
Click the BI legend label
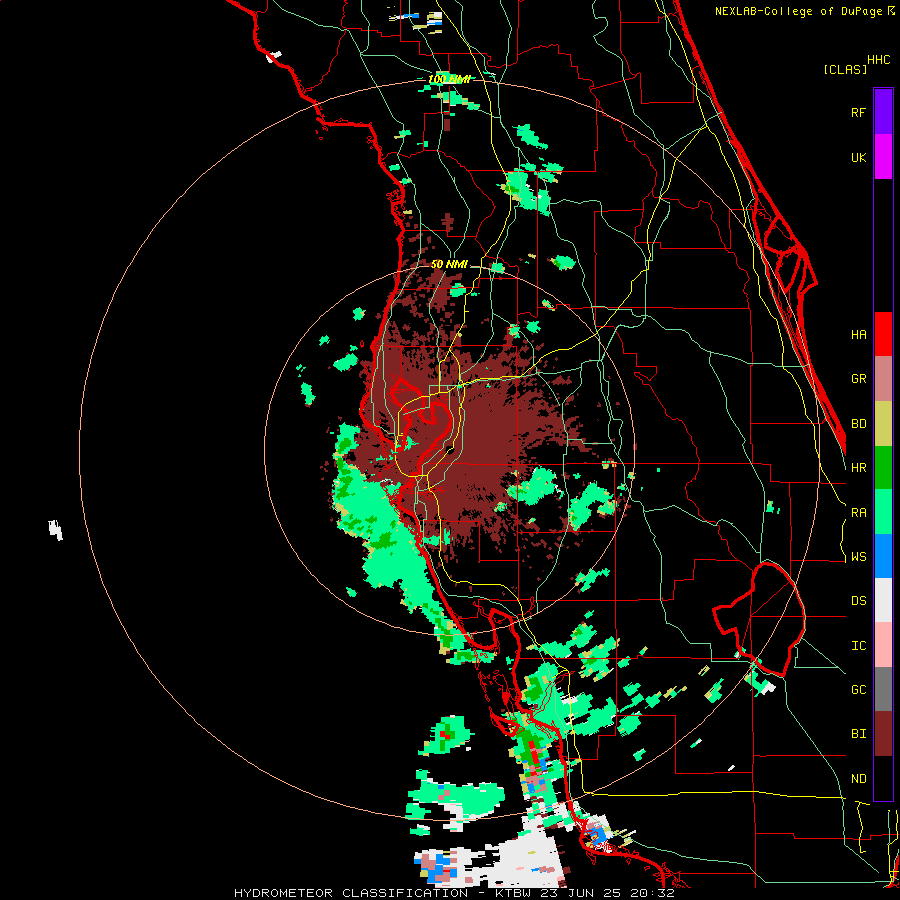point(858,734)
